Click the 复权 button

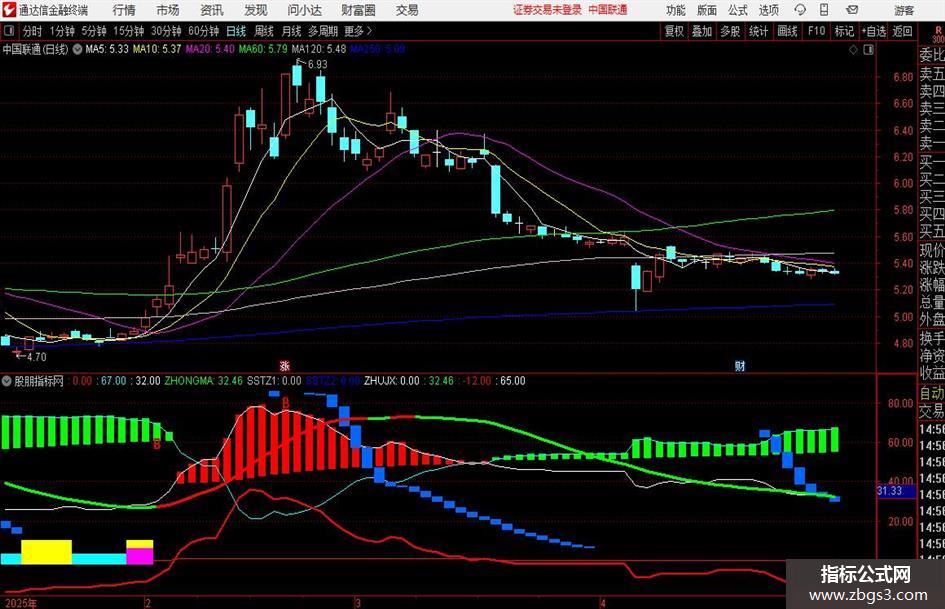(x=674, y=31)
